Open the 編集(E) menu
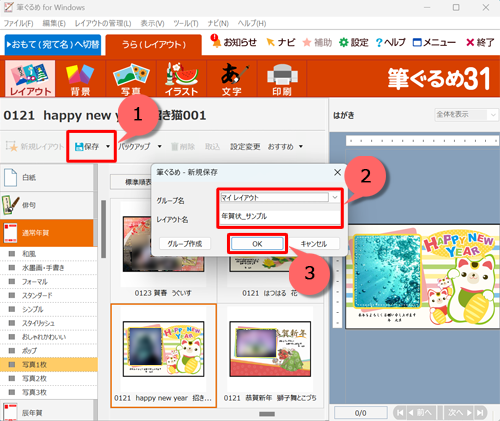 [x=54, y=23]
